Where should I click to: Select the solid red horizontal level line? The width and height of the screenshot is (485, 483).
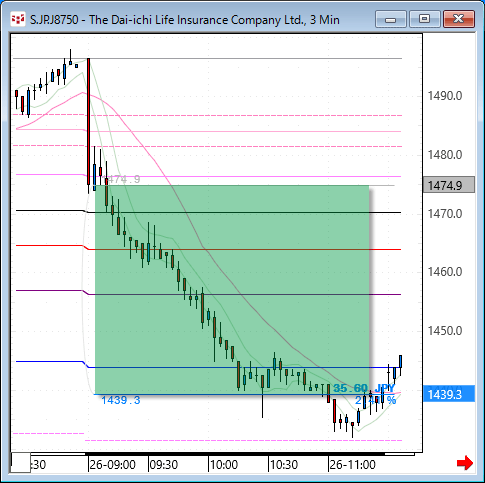coord(243,249)
